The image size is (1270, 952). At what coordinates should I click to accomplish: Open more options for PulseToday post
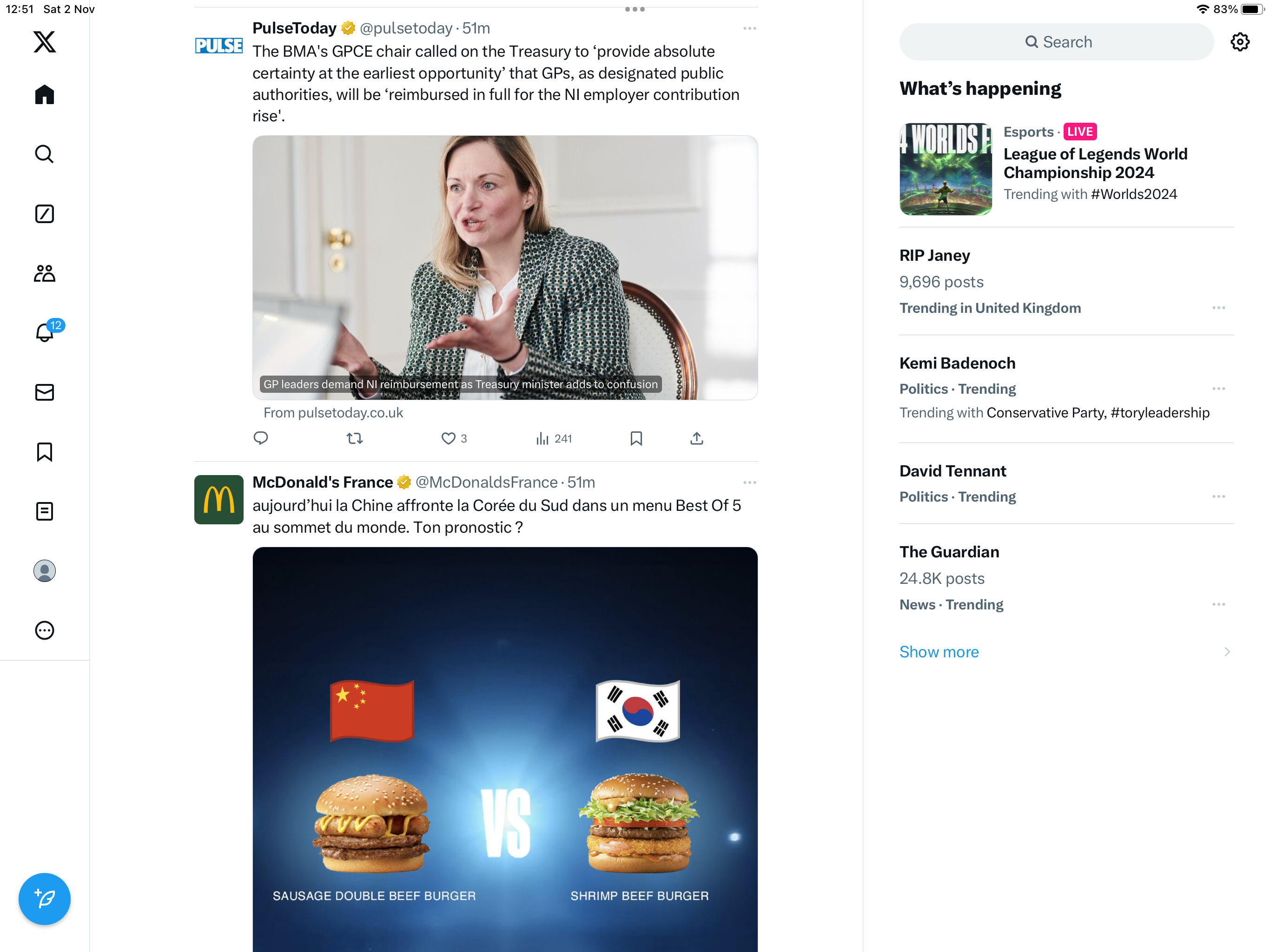coord(749,28)
